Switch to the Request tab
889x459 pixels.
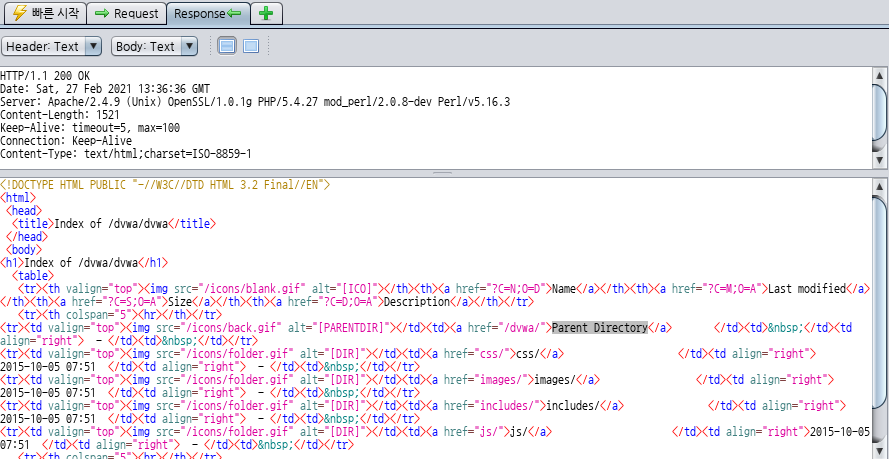pyautogui.click(x=126, y=14)
